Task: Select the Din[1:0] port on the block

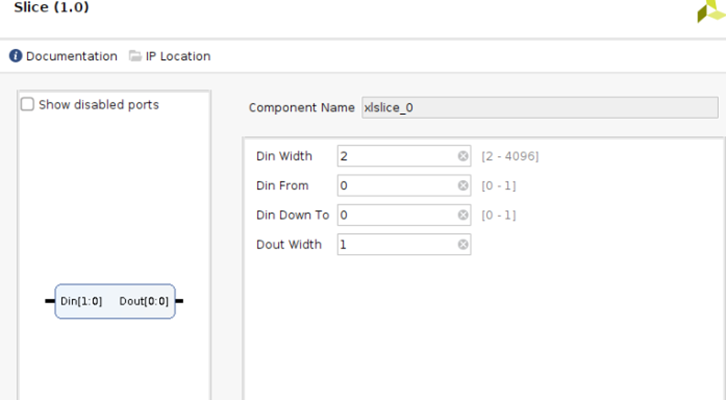Action: pyautogui.click(x=81, y=301)
